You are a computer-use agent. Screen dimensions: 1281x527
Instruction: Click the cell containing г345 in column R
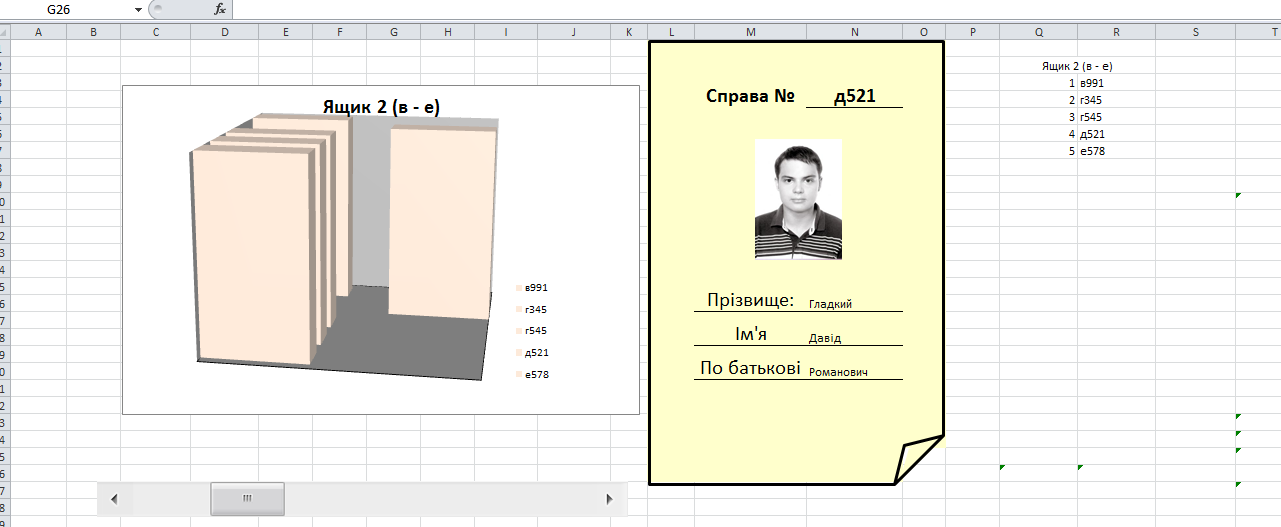click(1092, 100)
